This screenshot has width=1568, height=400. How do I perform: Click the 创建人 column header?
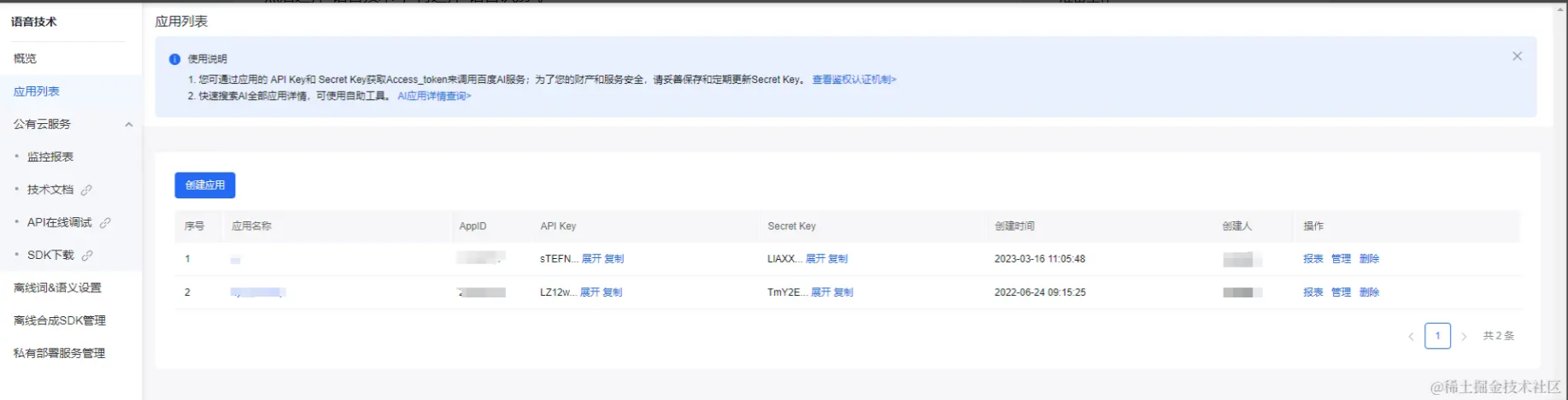pyautogui.click(x=1236, y=226)
